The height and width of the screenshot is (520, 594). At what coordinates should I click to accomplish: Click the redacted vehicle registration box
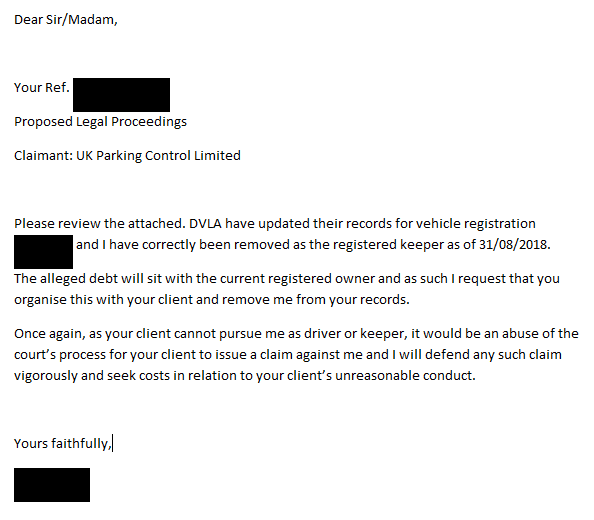pos(43,252)
